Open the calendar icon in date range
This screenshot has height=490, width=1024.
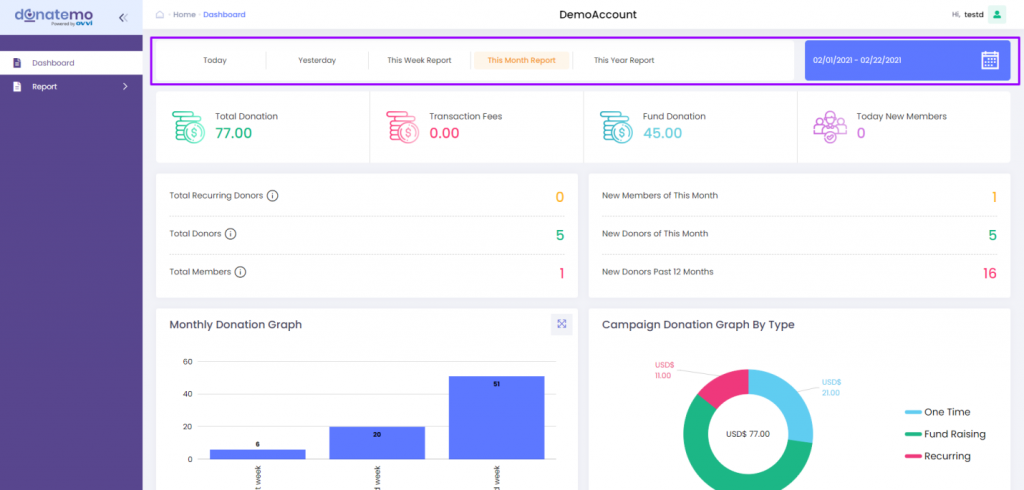pos(990,60)
